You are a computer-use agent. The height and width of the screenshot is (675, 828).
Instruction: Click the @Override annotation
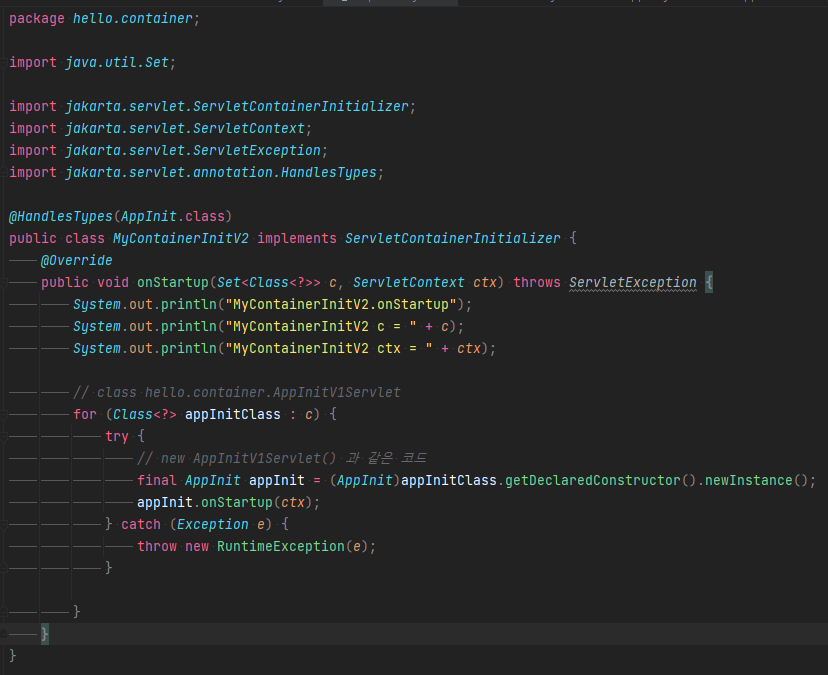click(77, 260)
